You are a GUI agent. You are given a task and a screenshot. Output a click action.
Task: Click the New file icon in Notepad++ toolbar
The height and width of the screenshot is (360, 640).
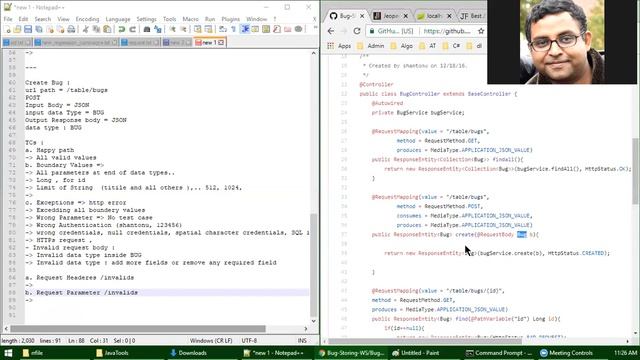(x=7, y=29)
